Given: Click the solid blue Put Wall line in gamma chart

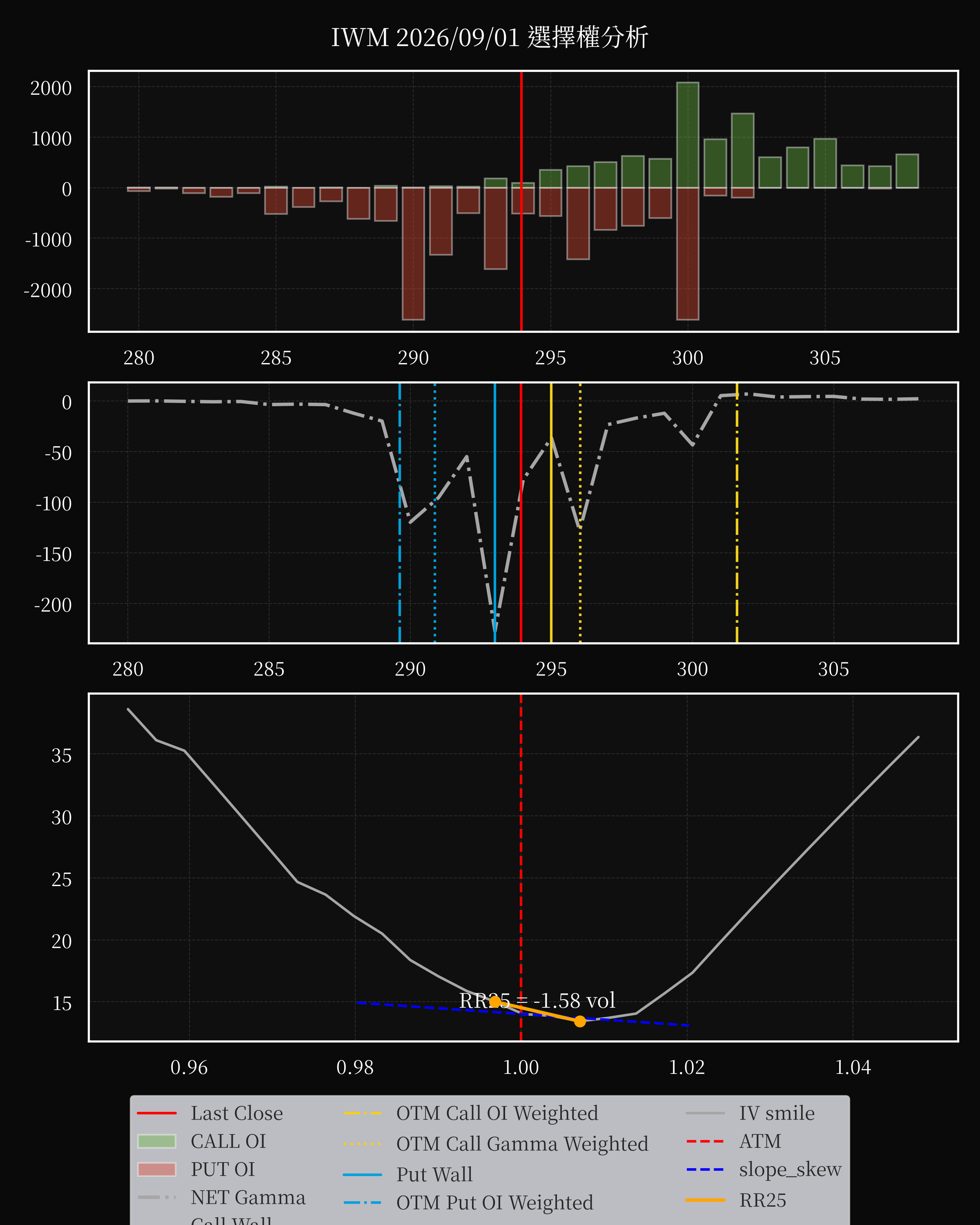Looking at the screenshot, I should click(x=495, y=512).
